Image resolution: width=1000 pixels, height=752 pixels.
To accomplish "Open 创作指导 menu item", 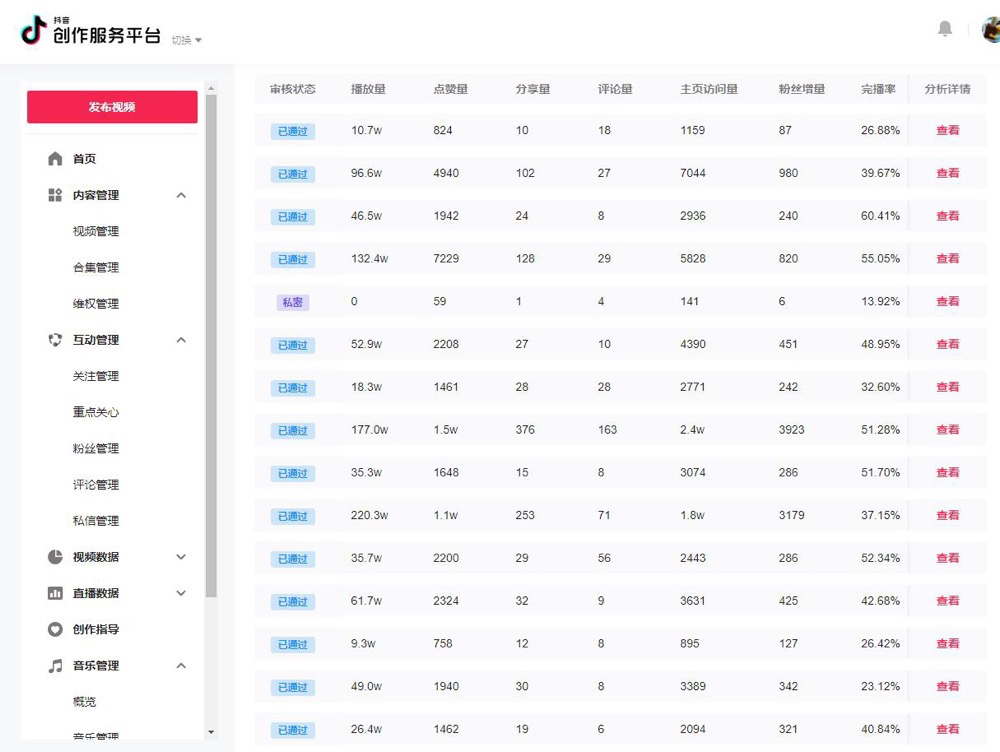I will [x=96, y=629].
